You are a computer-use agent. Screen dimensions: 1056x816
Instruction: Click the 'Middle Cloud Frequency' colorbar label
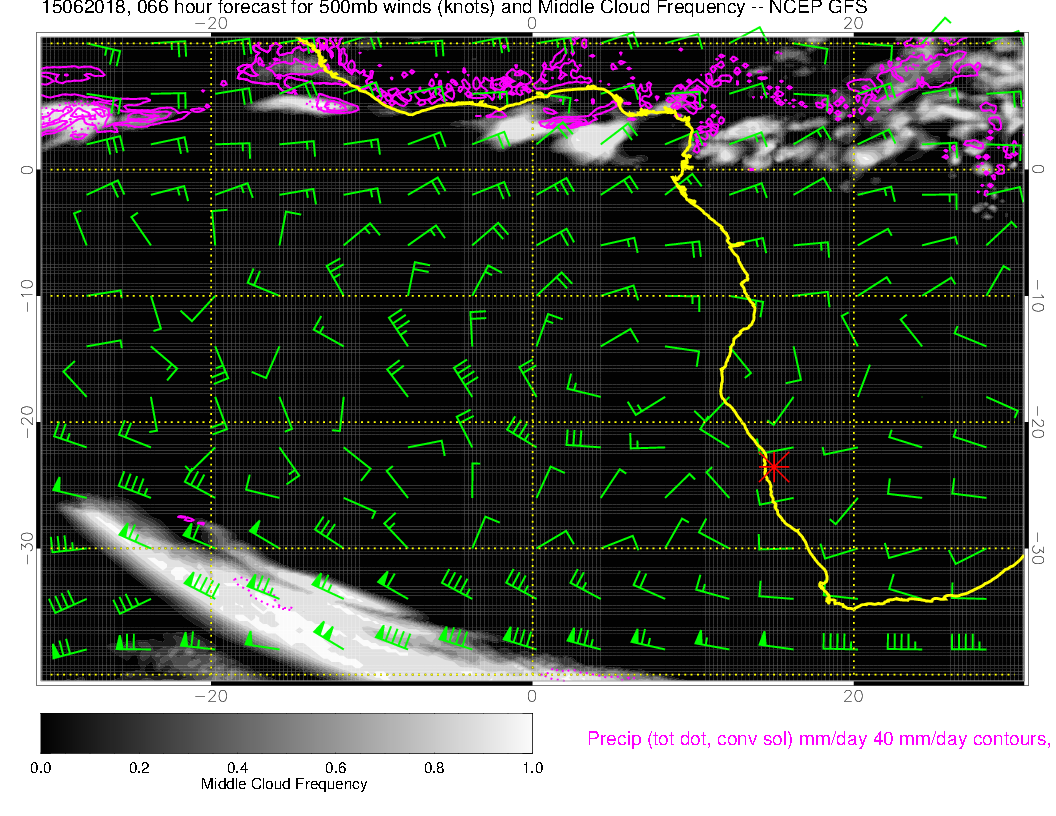pyautogui.click(x=284, y=784)
